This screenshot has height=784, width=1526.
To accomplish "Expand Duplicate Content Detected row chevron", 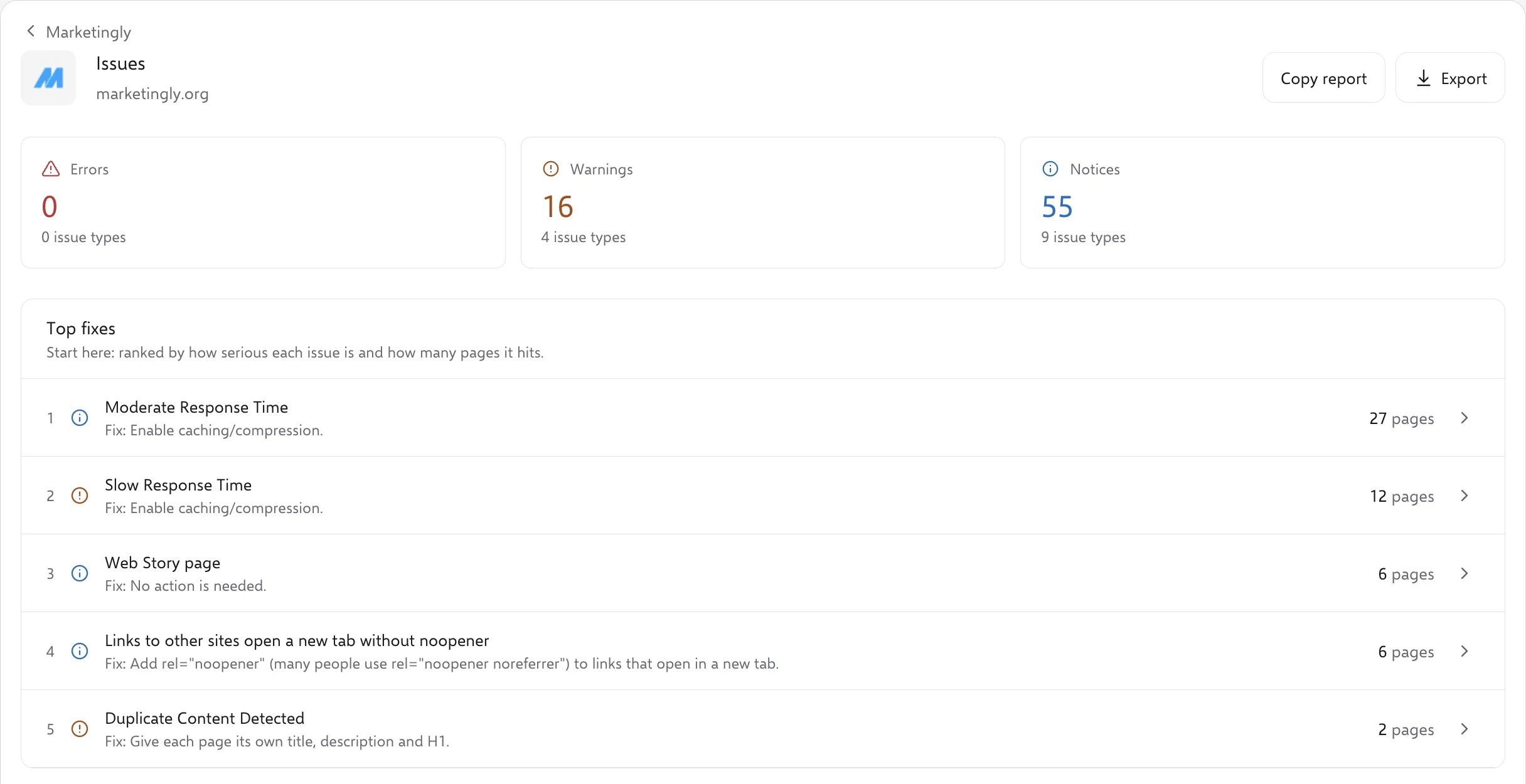I will point(1465,729).
